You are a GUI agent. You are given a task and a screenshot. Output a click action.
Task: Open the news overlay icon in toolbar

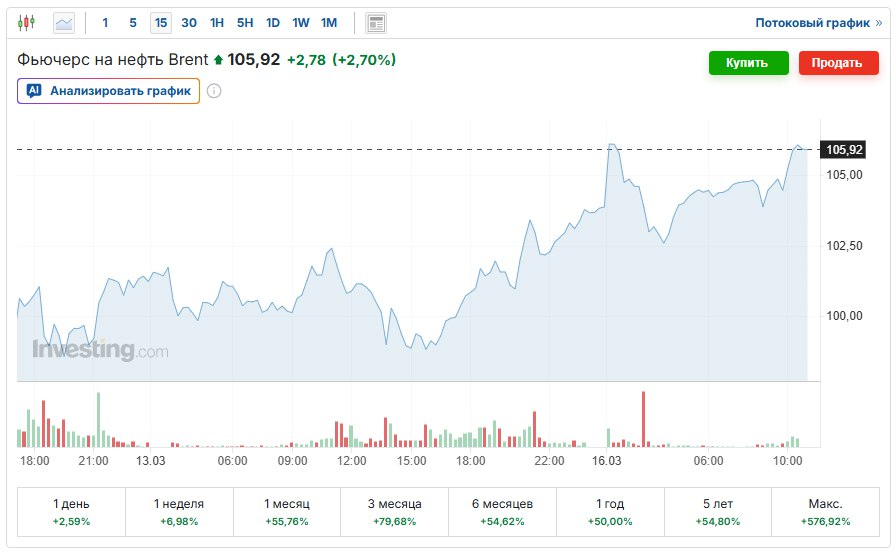click(376, 22)
